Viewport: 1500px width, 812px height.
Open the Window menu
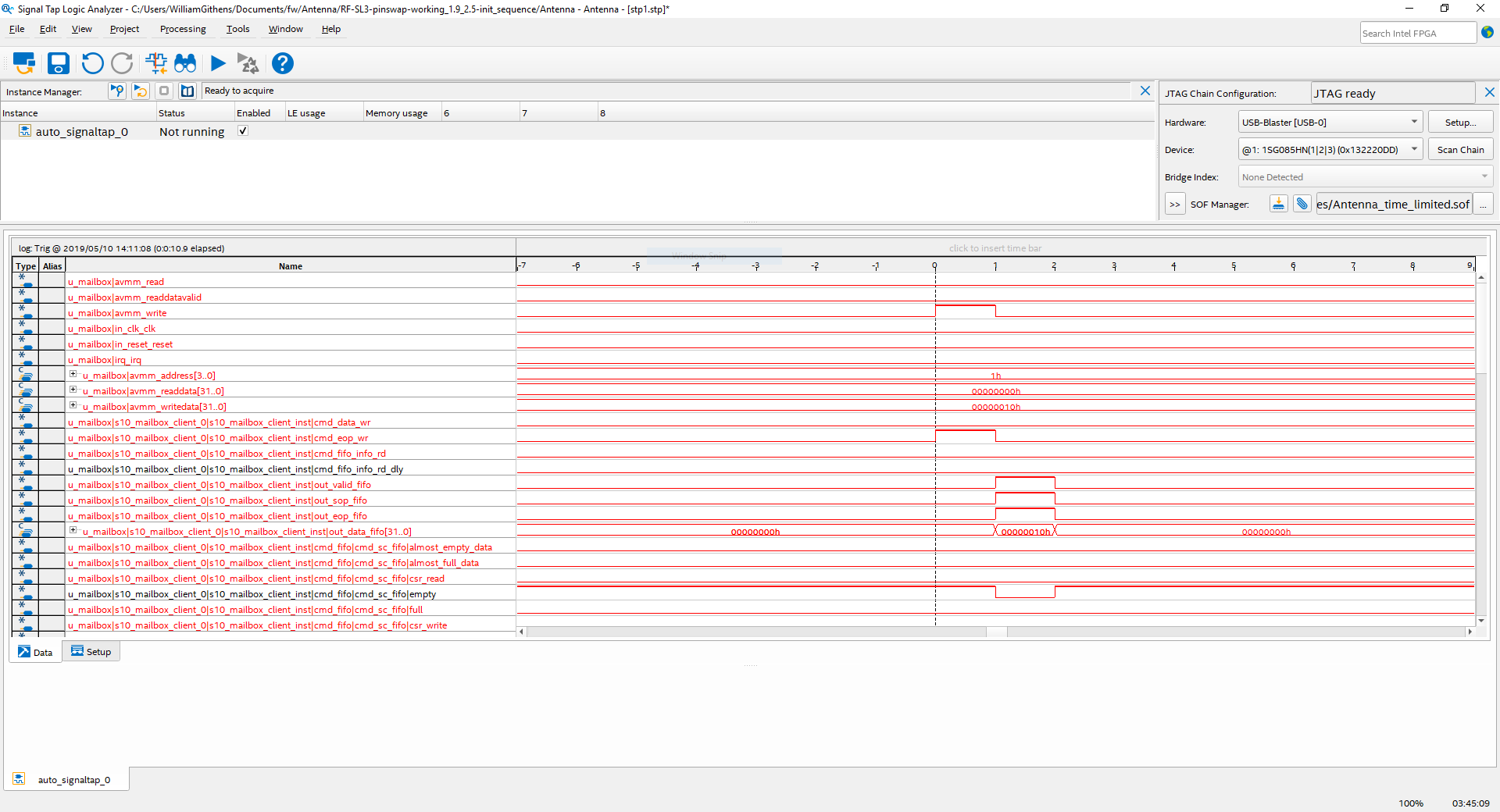point(285,29)
